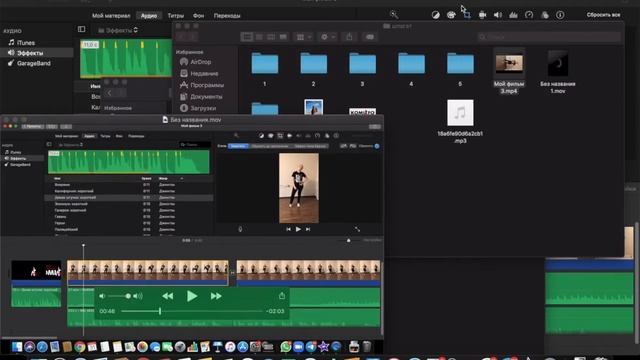The image size is (640, 360).
Task: Skip to previous clip in recorded viewer
Action: tap(289, 229)
